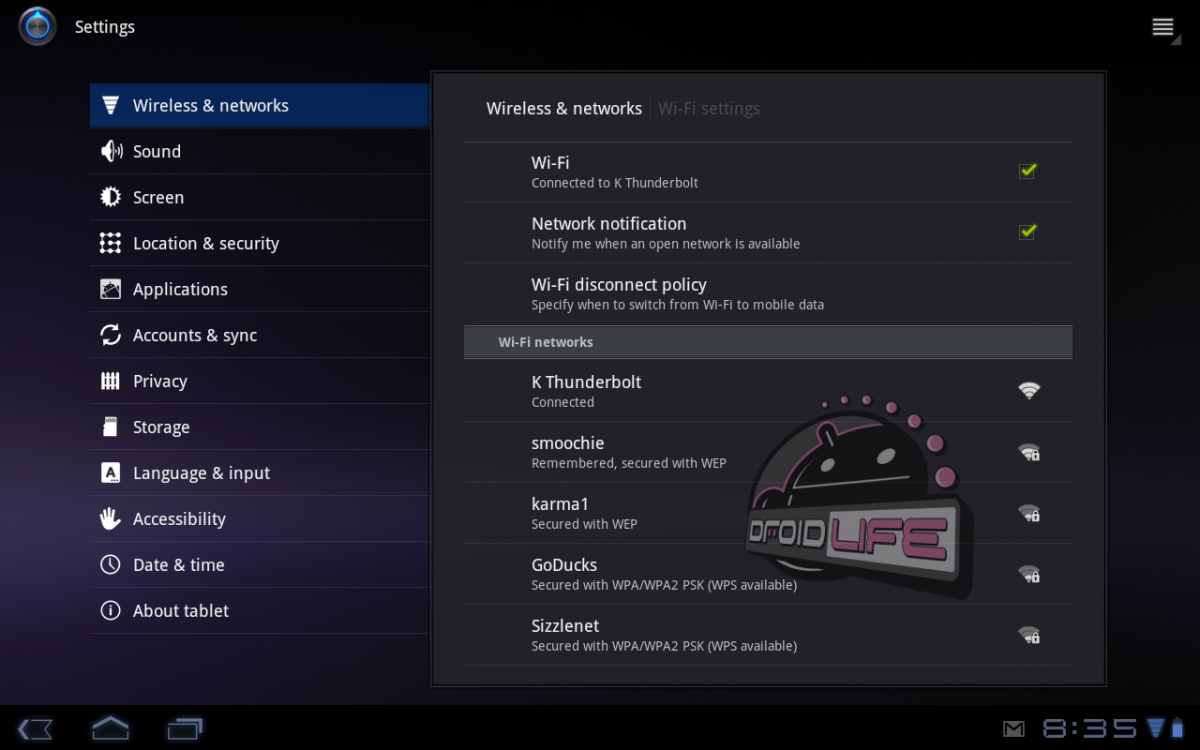The width and height of the screenshot is (1200, 750).
Task: Disable the Wi-Fi checkbox
Action: point(1027,171)
